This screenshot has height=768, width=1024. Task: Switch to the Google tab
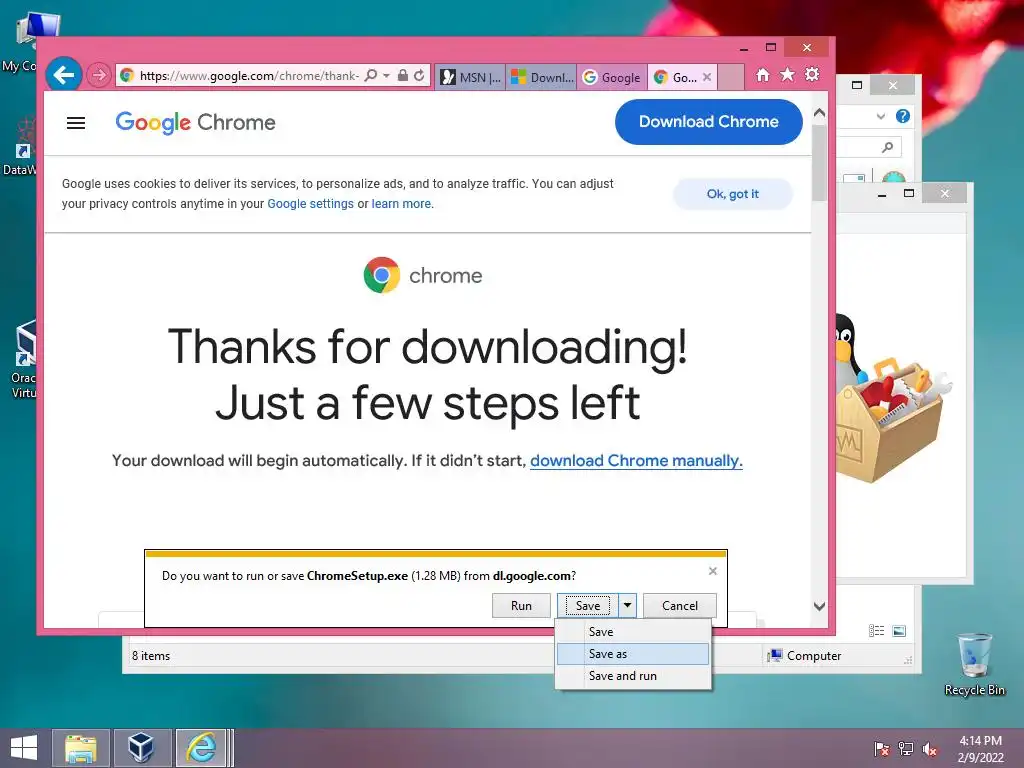pyautogui.click(x=612, y=77)
